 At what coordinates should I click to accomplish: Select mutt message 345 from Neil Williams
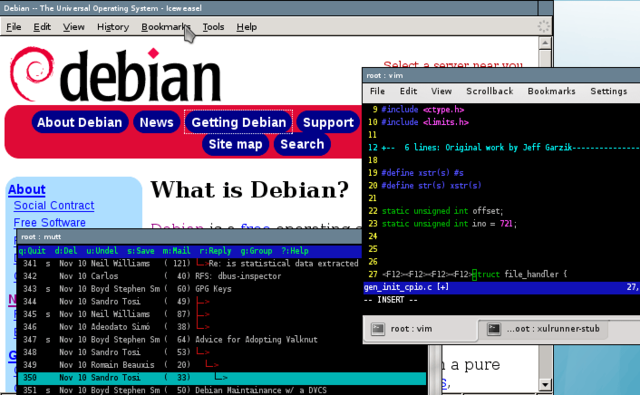[x=189, y=314]
